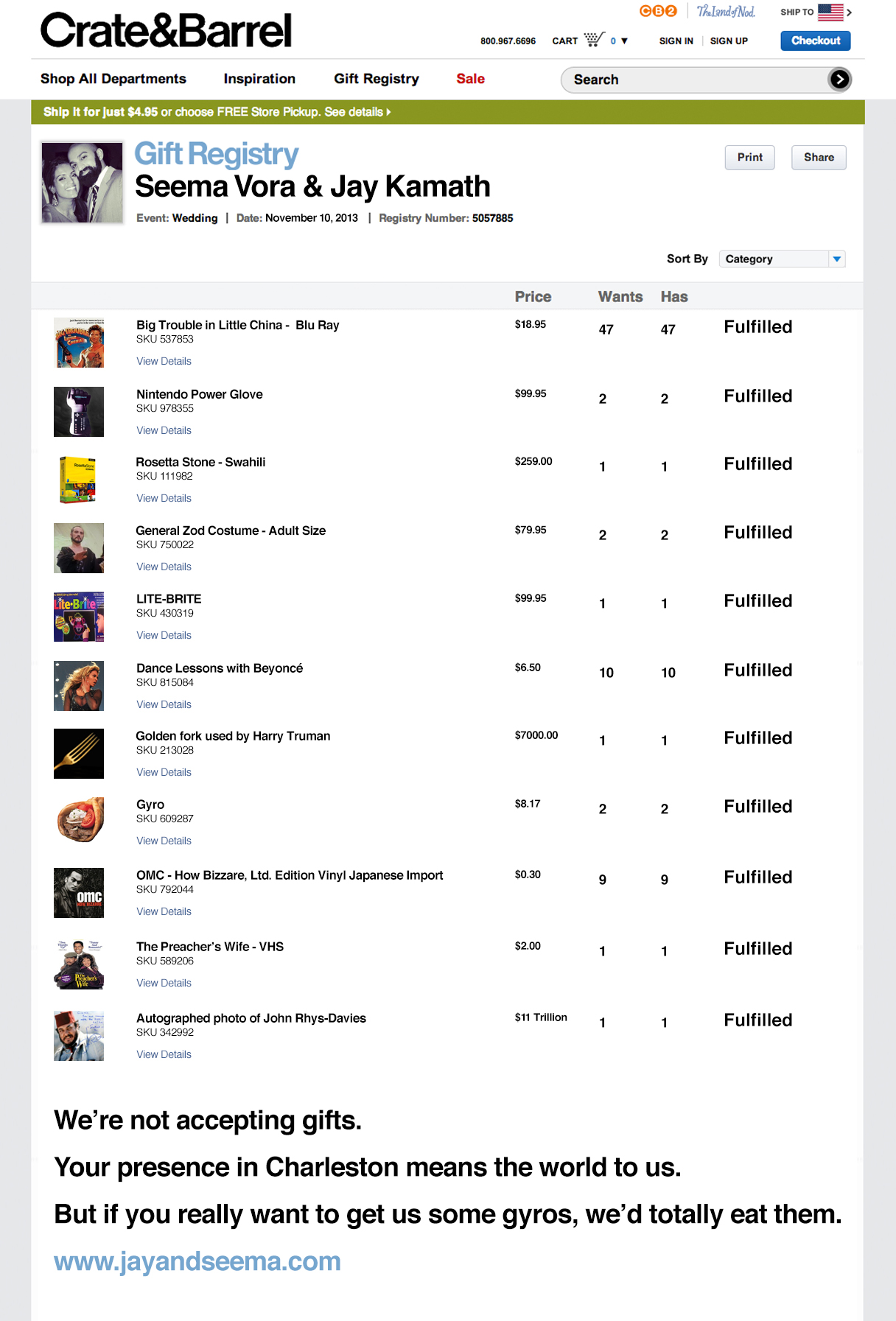
Task: View Details for Rosetta Stone - Swahili
Action: click(164, 498)
